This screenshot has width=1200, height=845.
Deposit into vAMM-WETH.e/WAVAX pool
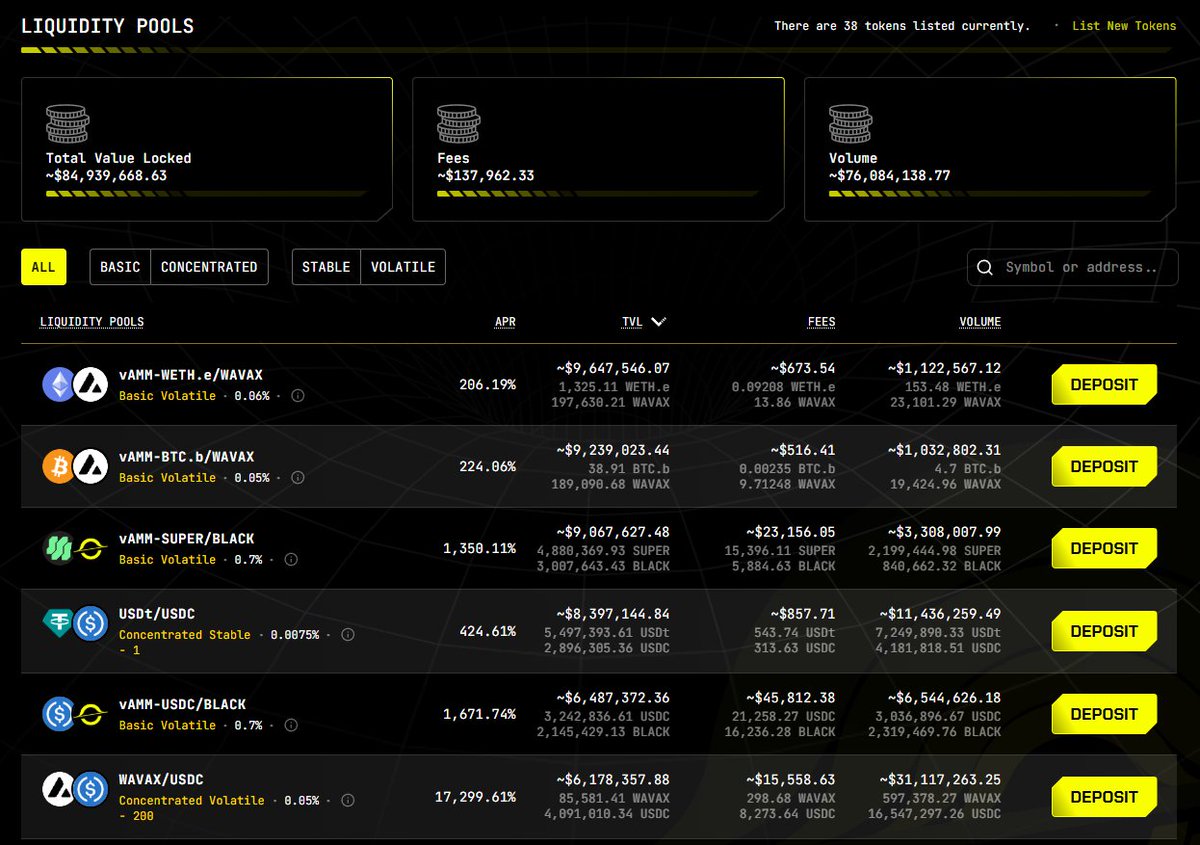1104,384
